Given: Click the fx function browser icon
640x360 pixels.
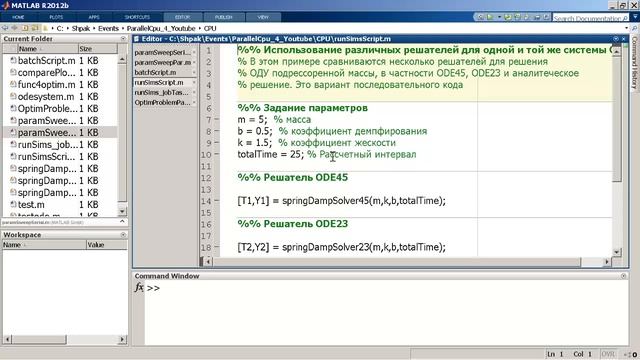Looking at the screenshot, I should [139, 287].
